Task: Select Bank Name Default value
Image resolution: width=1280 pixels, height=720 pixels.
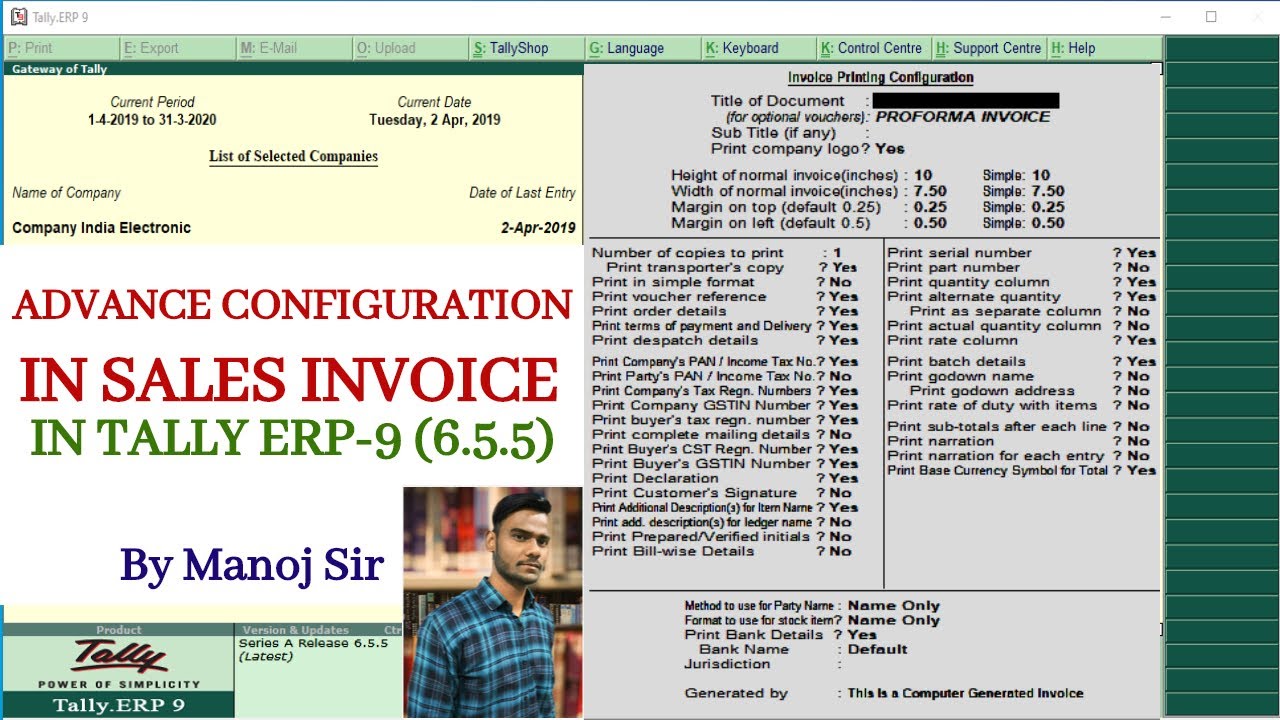Action: coord(878,649)
